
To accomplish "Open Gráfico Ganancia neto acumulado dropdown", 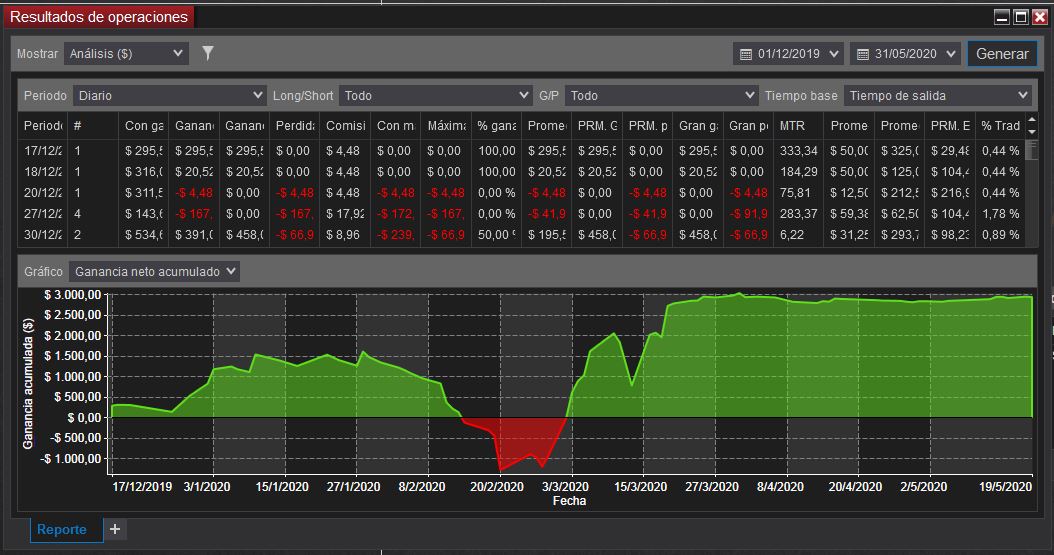I will [x=155, y=271].
